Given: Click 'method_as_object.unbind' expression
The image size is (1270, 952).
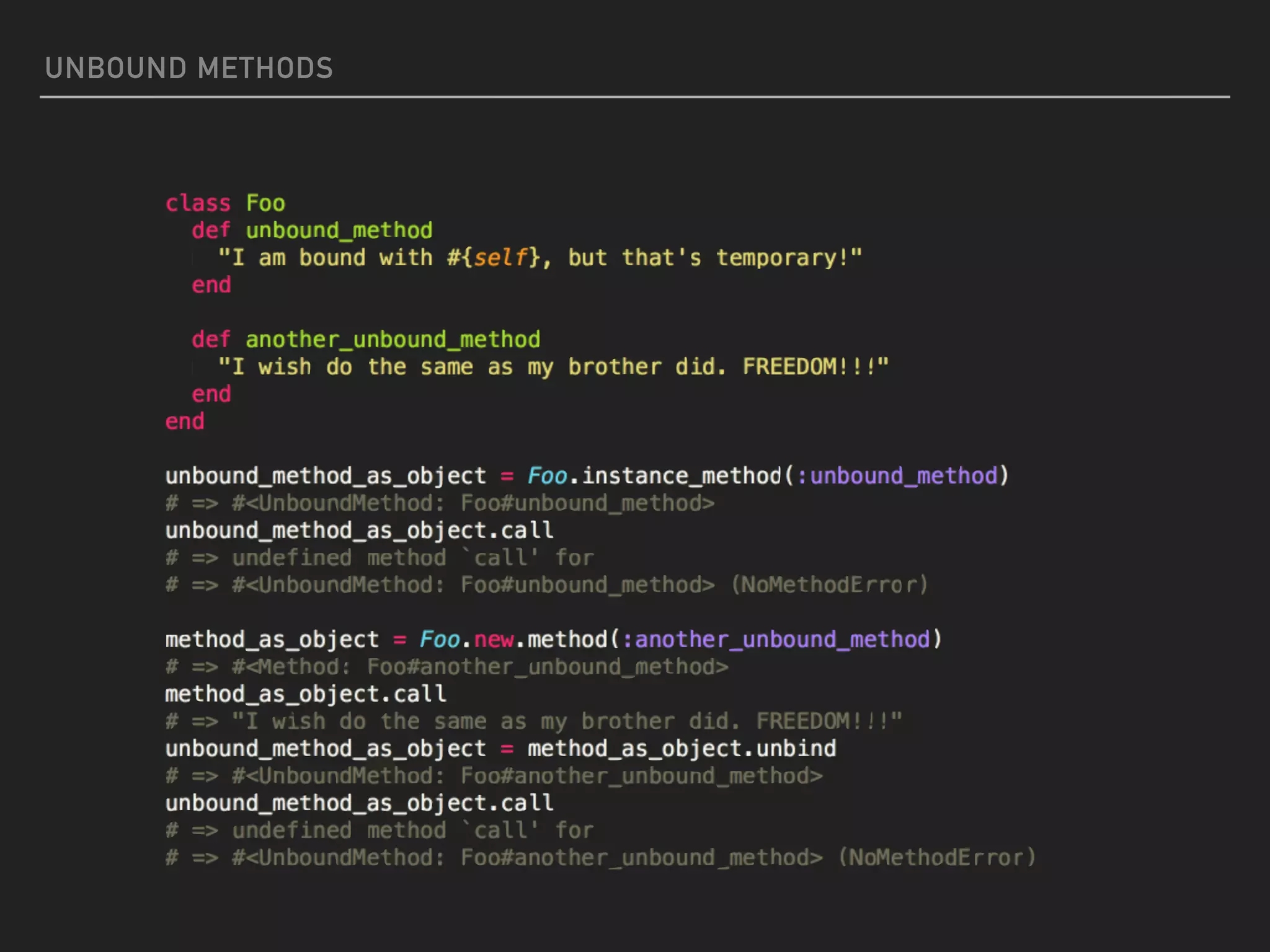Looking at the screenshot, I should [x=682, y=749].
